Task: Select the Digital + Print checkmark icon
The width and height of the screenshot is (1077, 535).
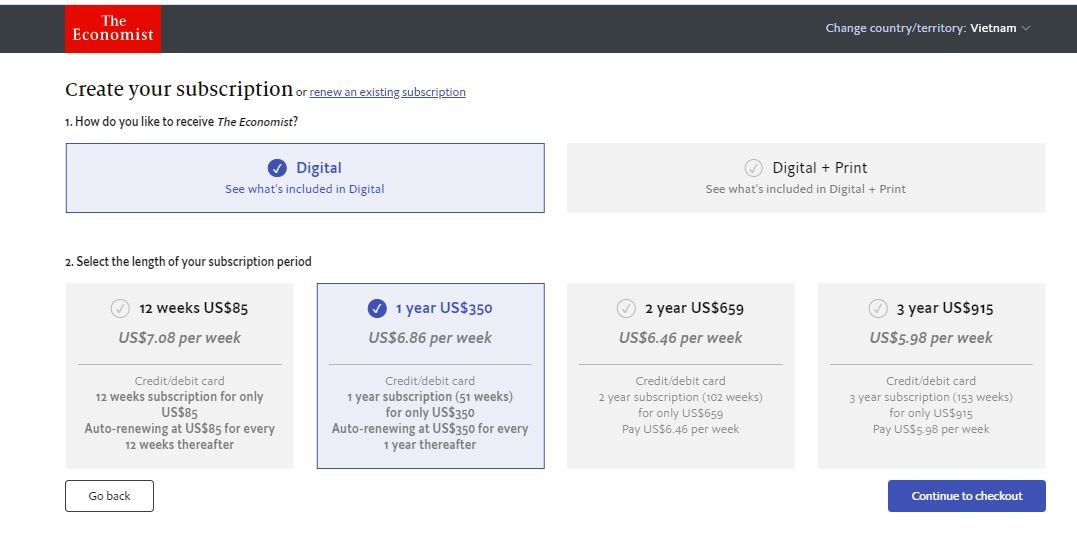Action: (754, 168)
